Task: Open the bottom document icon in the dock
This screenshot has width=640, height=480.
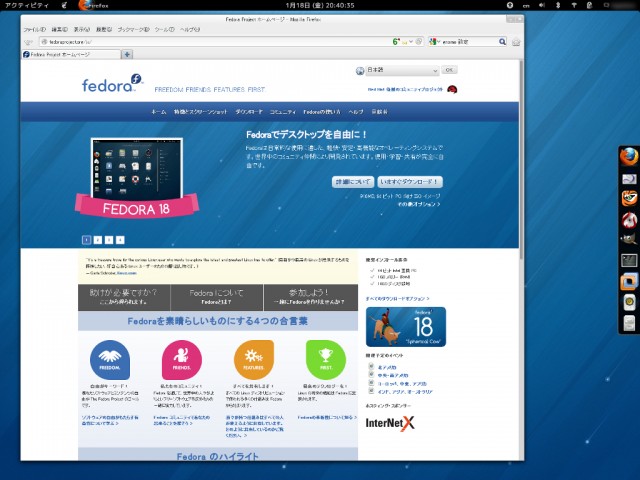Action: (629, 323)
